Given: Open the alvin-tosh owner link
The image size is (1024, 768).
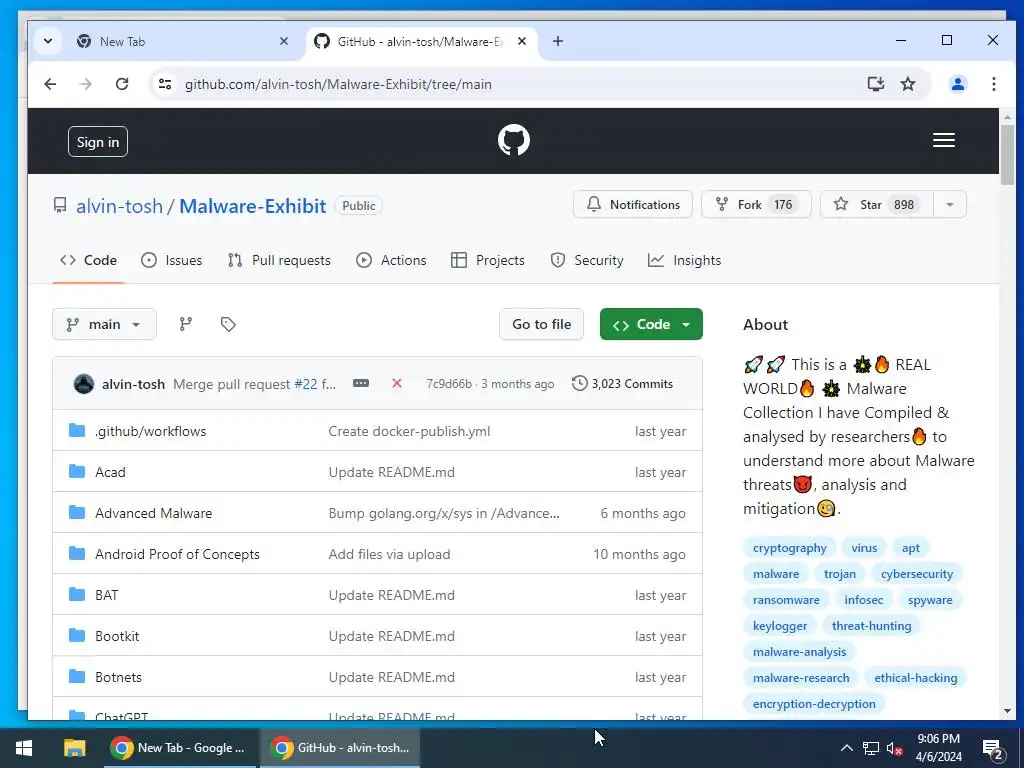Looking at the screenshot, I should (120, 206).
